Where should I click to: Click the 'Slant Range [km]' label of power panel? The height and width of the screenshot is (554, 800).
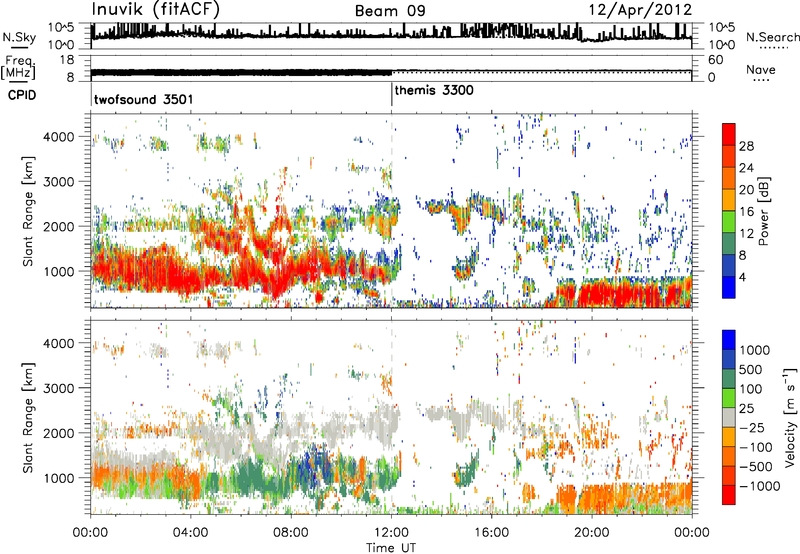click(27, 211)
